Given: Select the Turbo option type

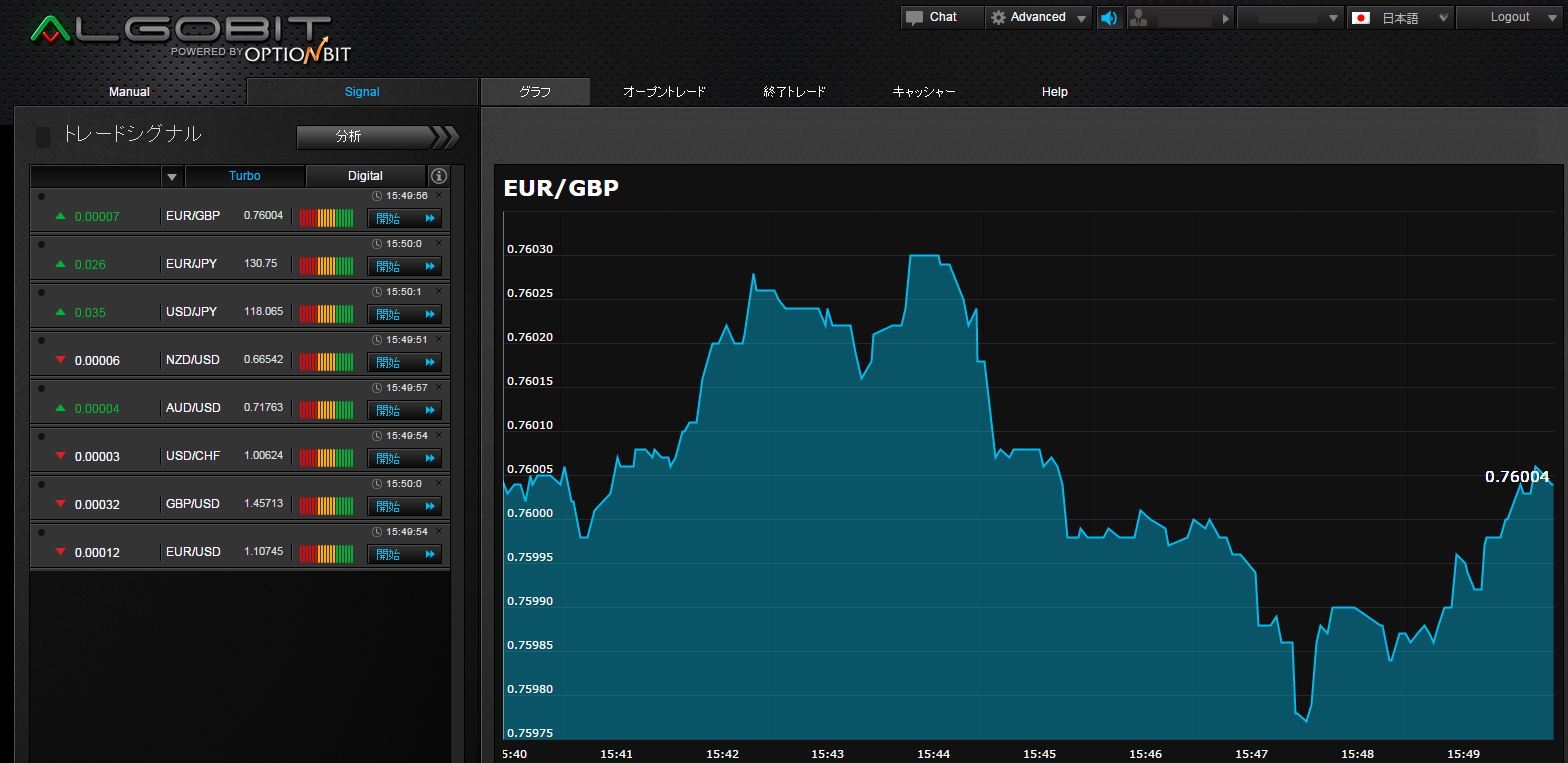Looking at the screenshot, I should tap(245, 176).
